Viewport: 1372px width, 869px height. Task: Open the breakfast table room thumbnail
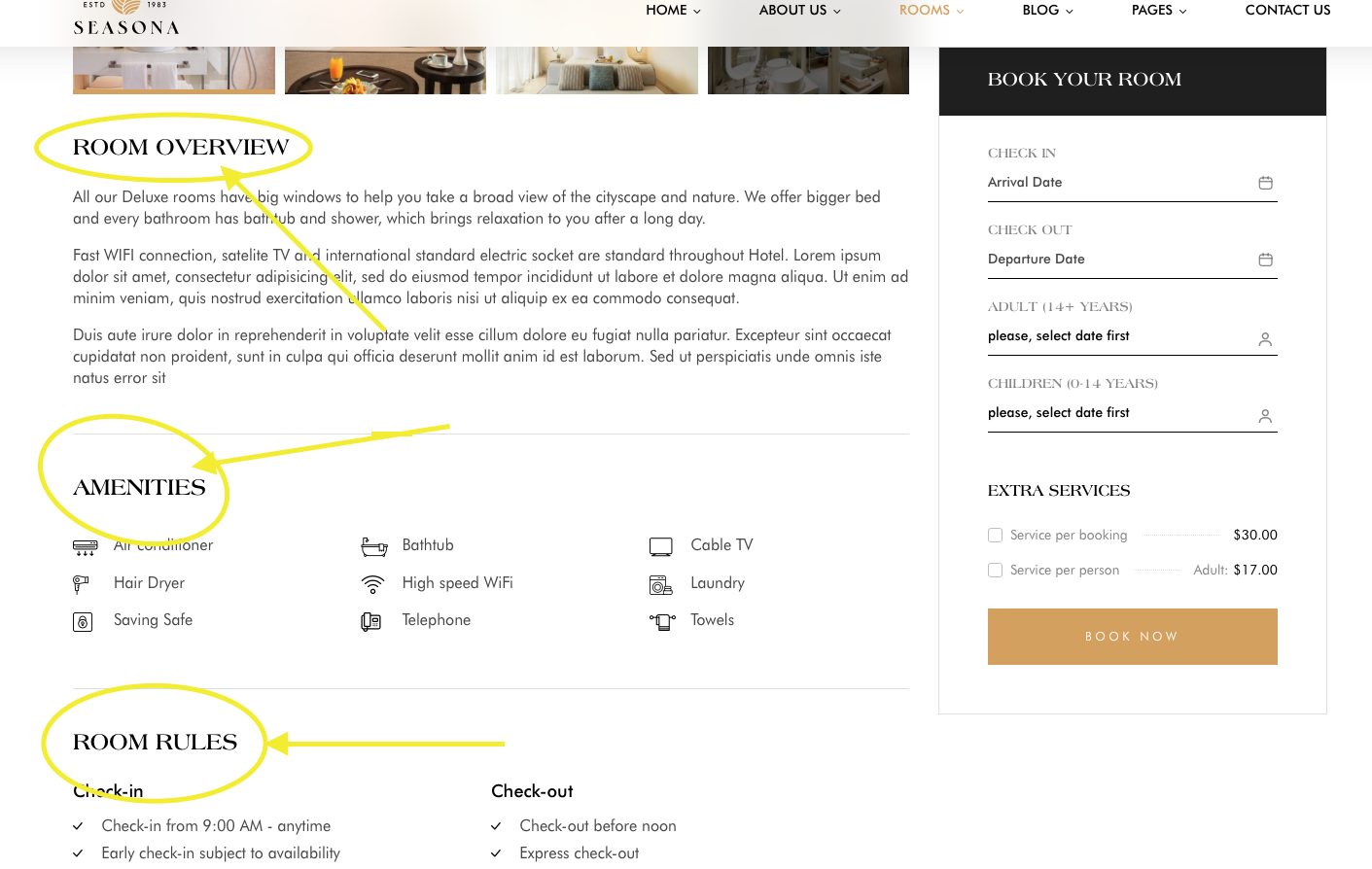click(385, 70)
